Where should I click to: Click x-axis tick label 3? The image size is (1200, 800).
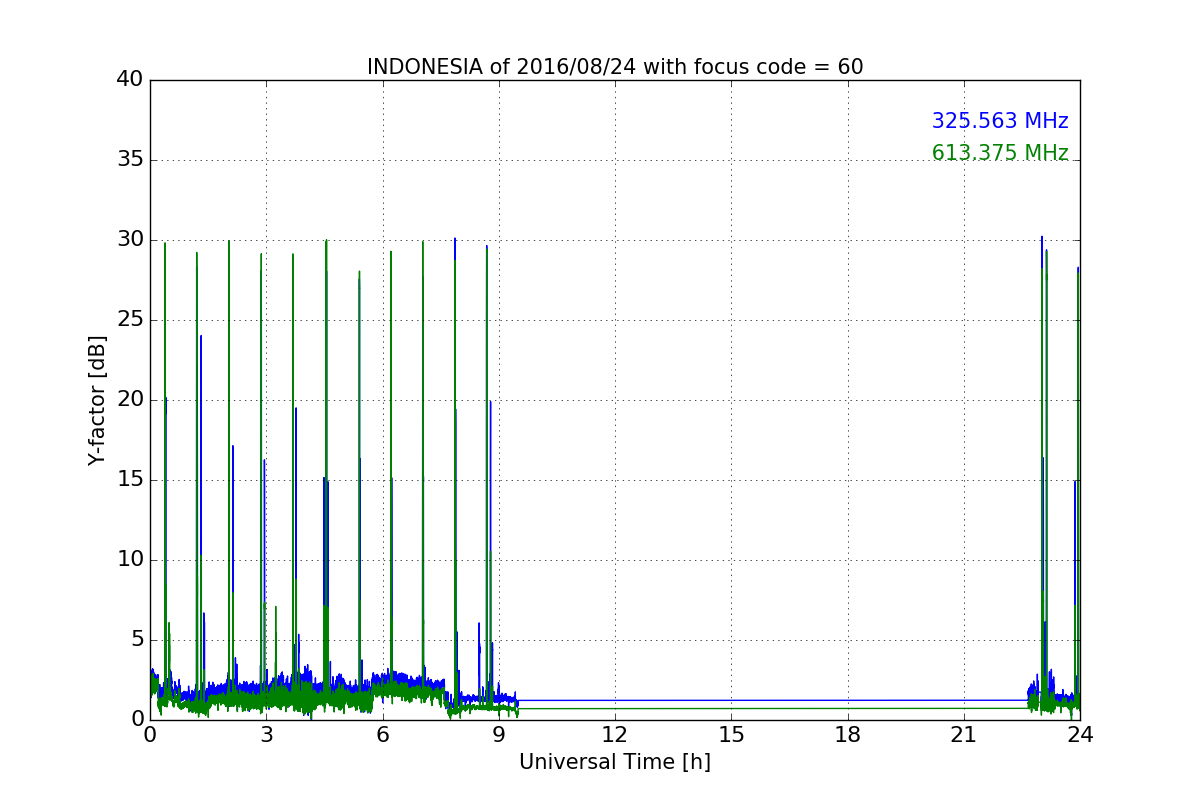266,734
